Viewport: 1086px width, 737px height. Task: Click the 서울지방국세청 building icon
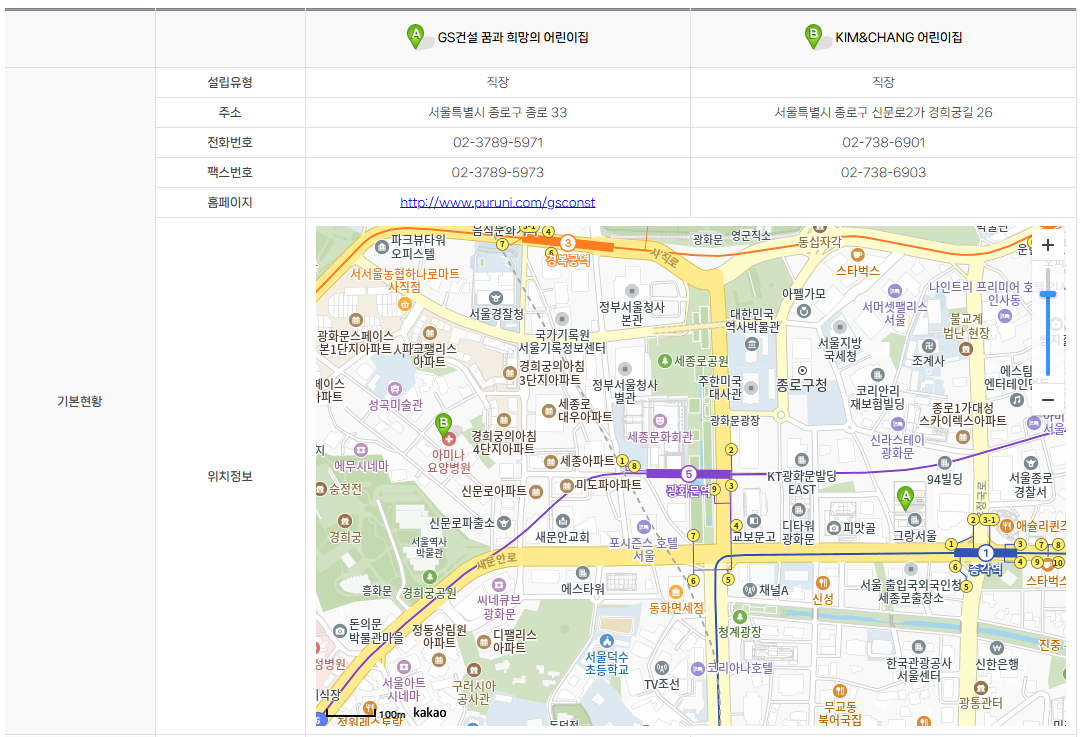pos(839,327)
